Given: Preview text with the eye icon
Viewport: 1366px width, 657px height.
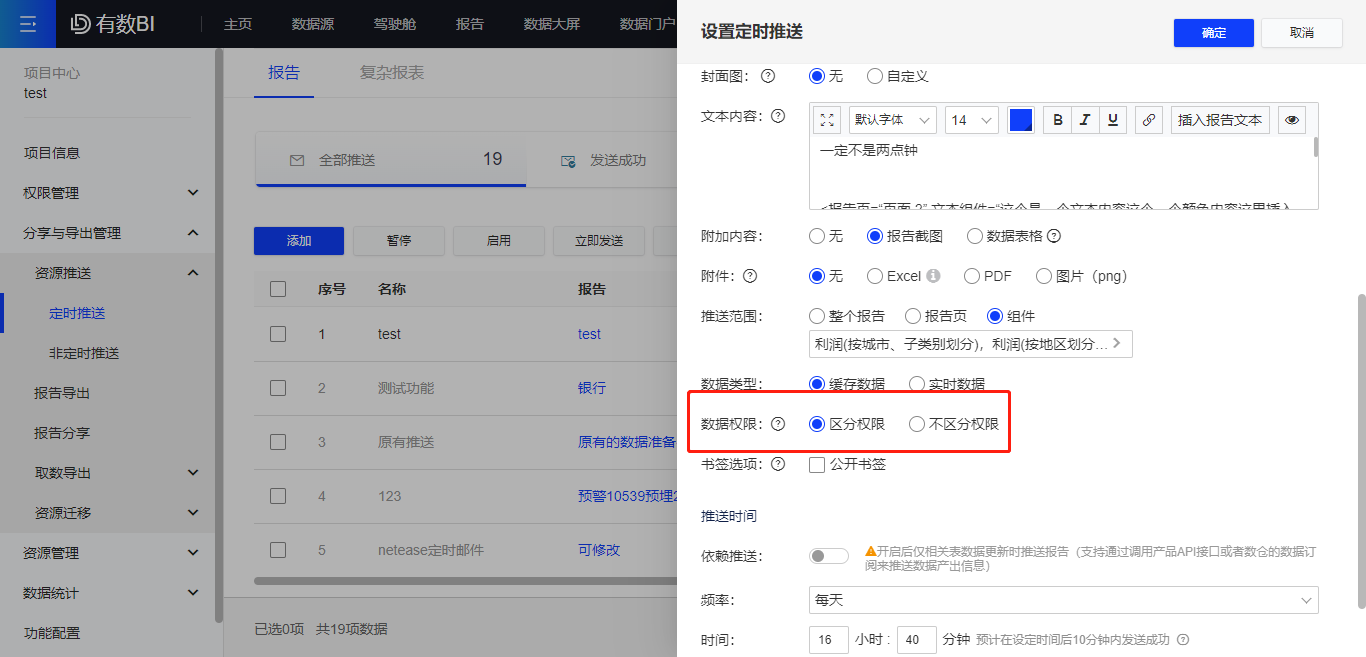Looking at the screenshot, I should pyautogui.click(x=1291, y=119).
